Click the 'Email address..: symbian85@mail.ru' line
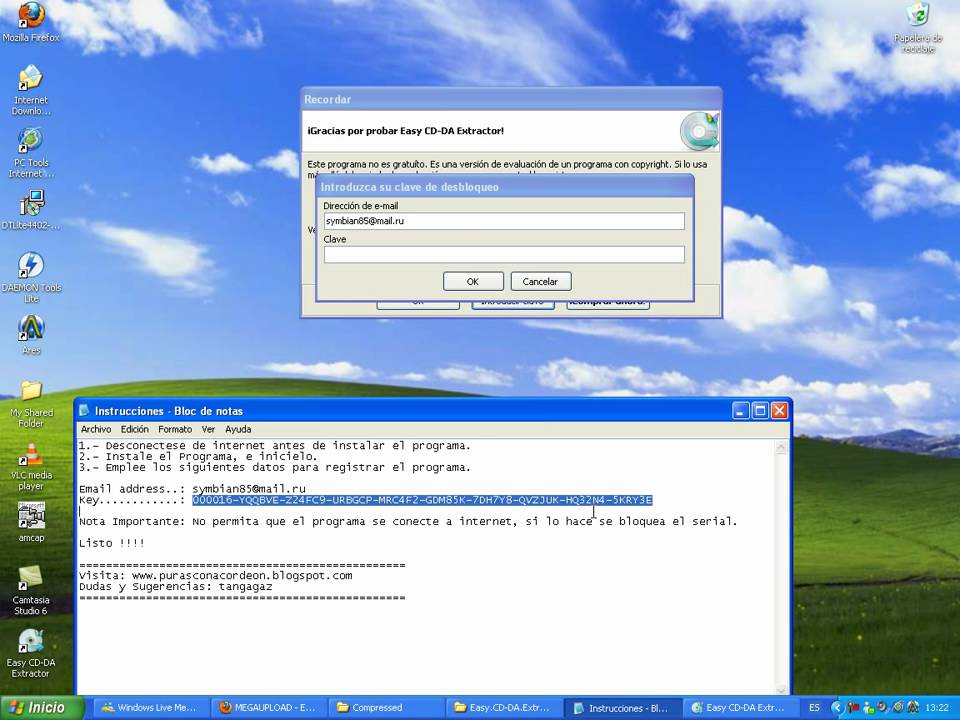 [x=192, y=489]
